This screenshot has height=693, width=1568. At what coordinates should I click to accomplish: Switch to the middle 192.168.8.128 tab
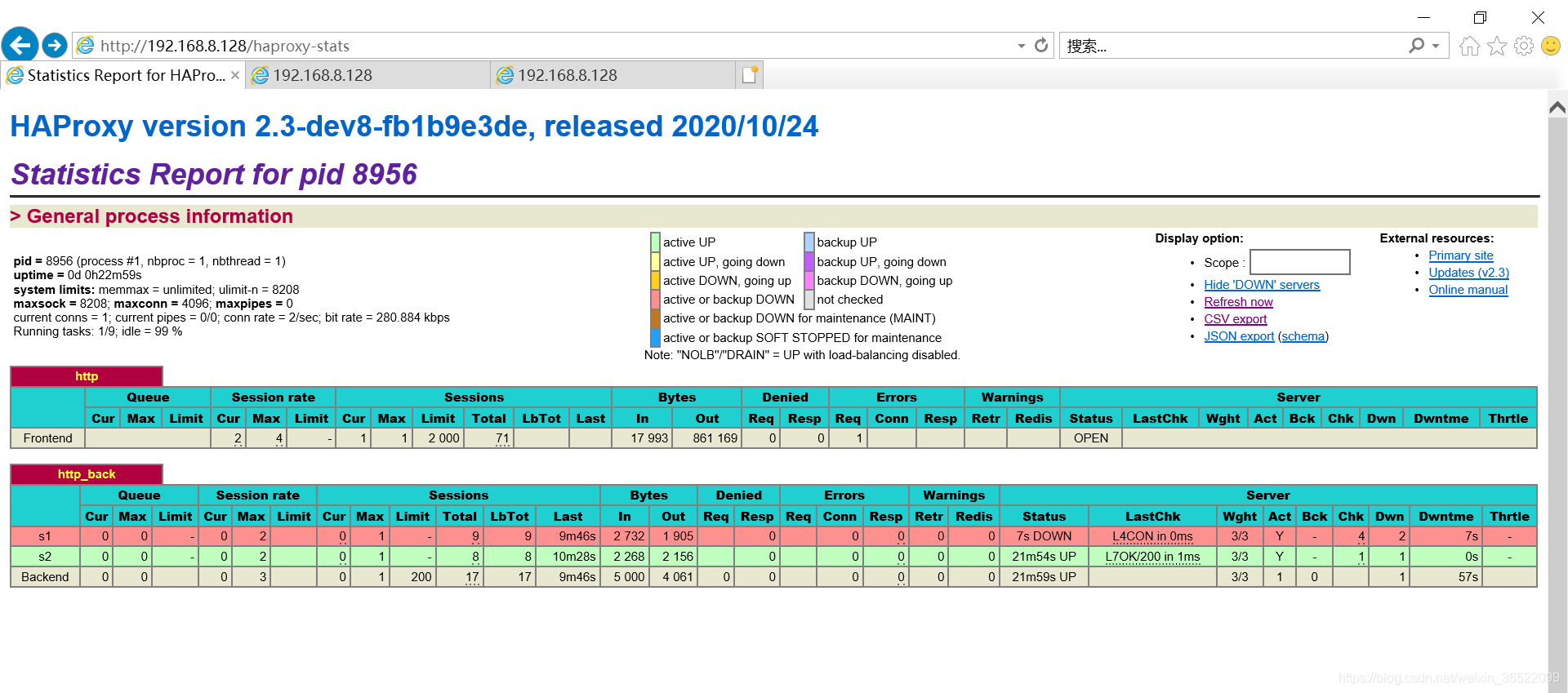(x=367, y=75)
